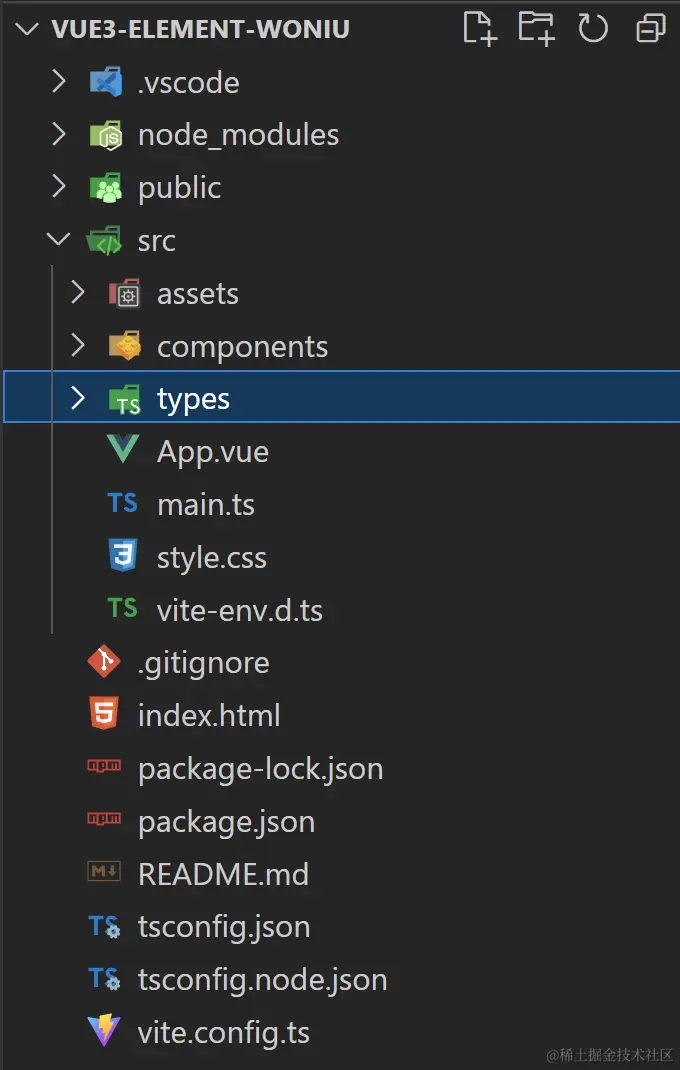Expand the .vscode folder chevron
Image resolution: width=680 pixels, height=1070 pixels.
click(59, 82)
